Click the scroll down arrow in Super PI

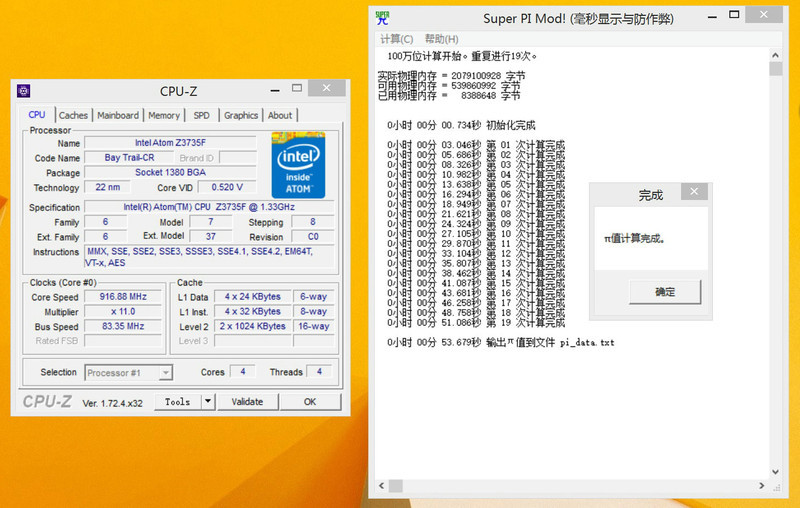click(x=776, y=472)
